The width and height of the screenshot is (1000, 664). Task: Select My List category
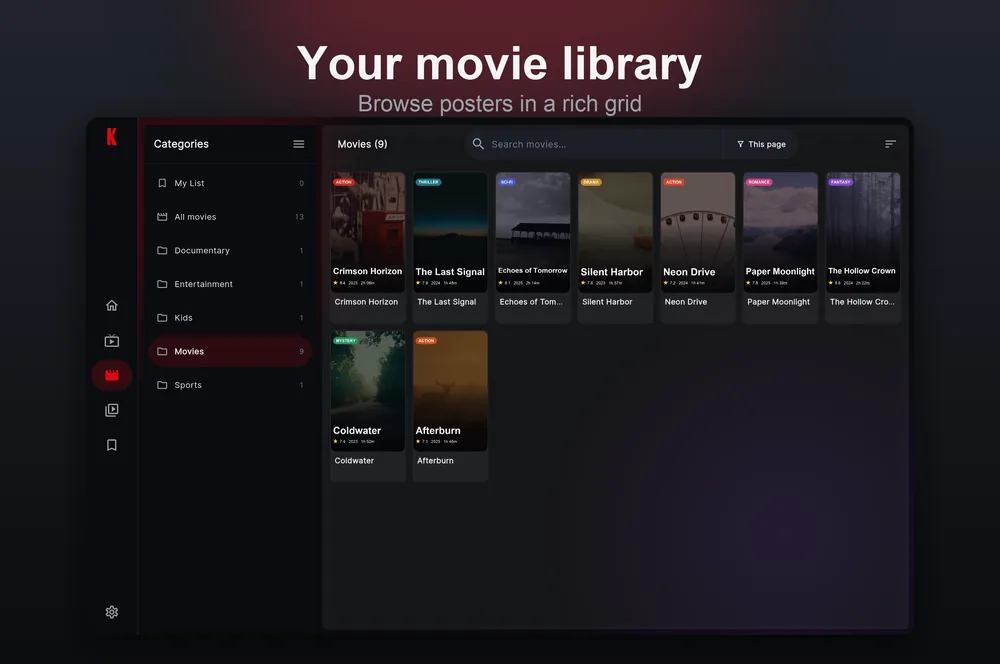point(230,183)
